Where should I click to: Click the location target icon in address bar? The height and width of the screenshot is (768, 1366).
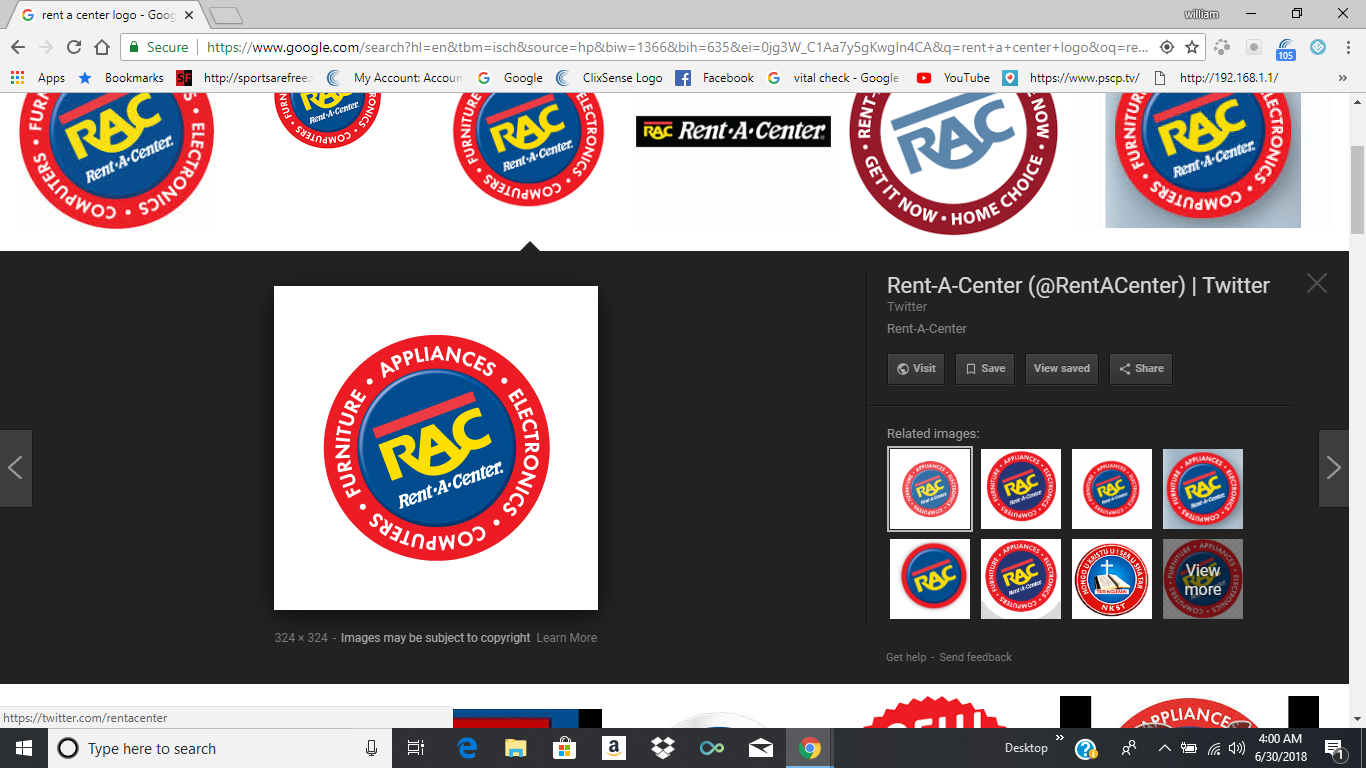(x=1166, y=47)
